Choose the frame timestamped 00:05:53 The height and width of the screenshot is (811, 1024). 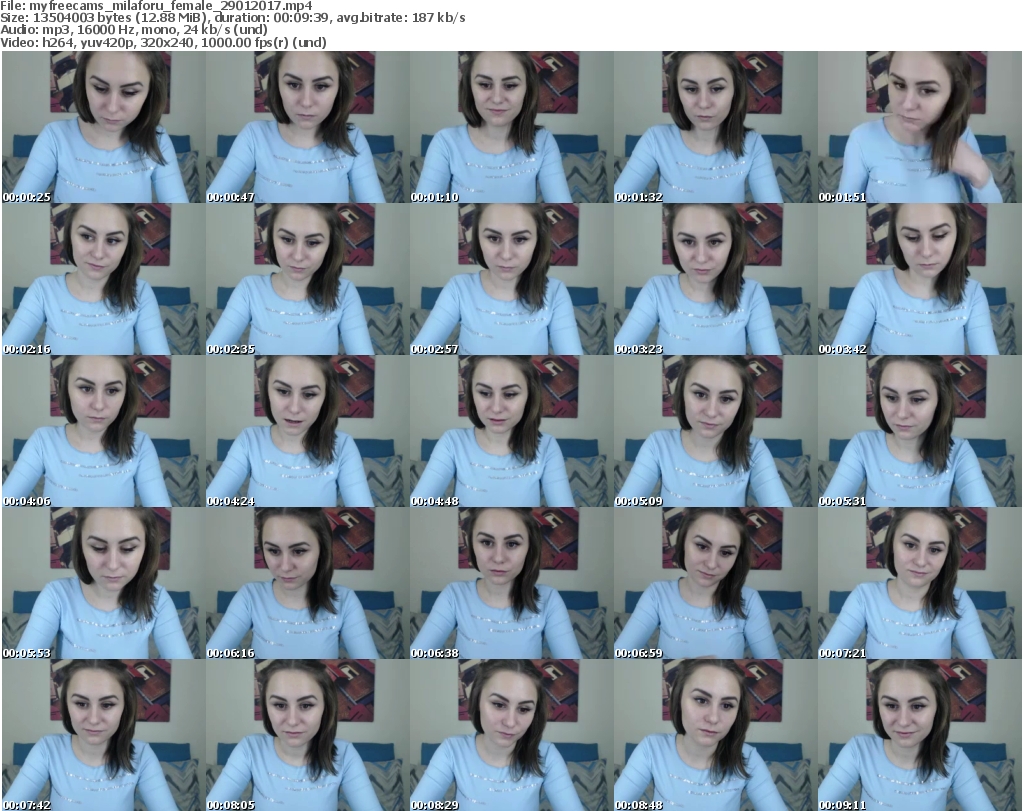(x=104, y=583)
